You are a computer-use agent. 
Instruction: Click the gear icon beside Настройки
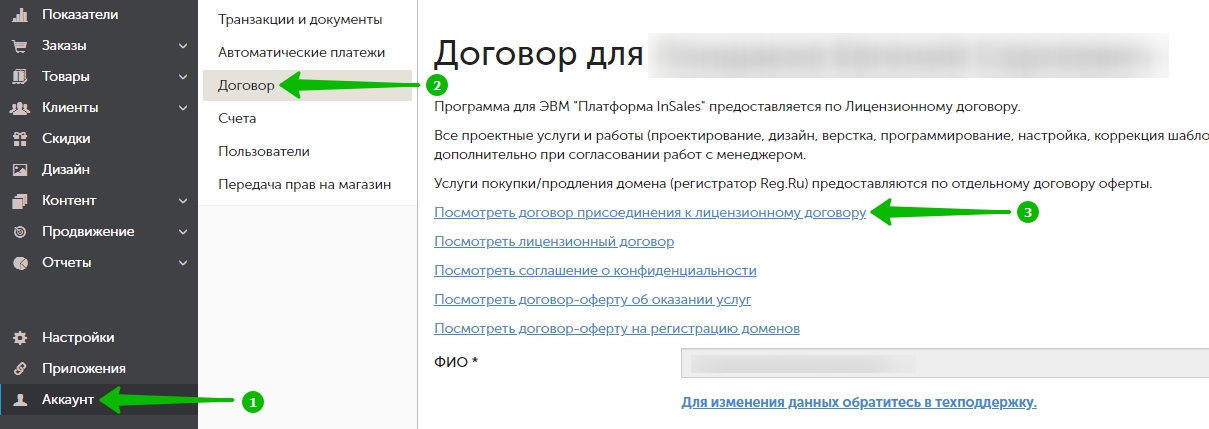(19, 338)
